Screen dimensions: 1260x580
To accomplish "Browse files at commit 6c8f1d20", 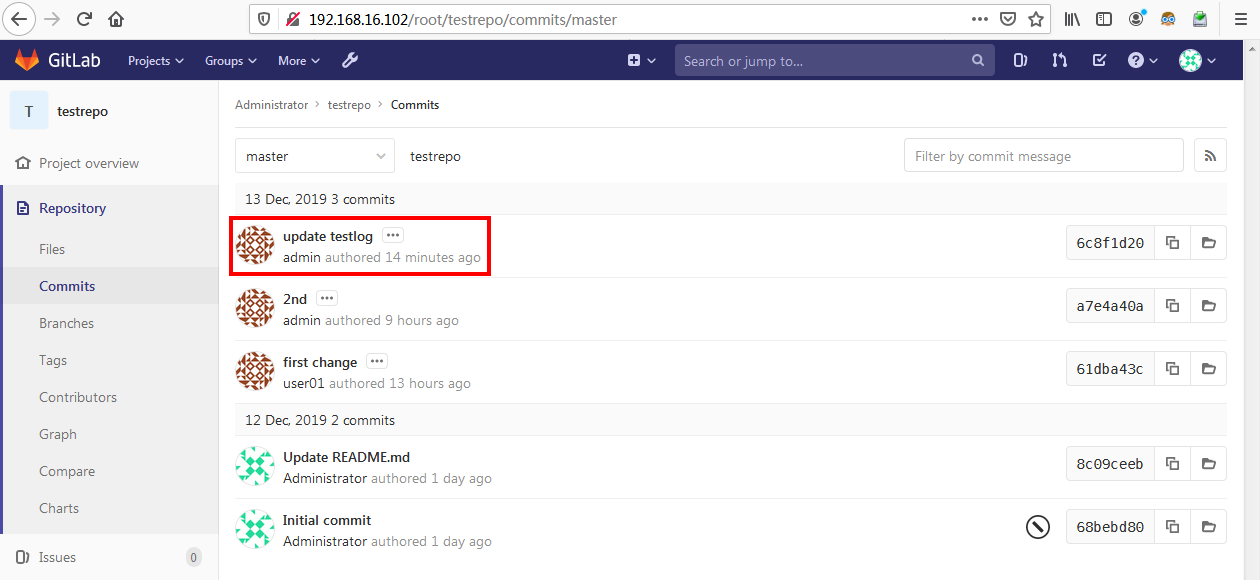I will pos(1208,243).
